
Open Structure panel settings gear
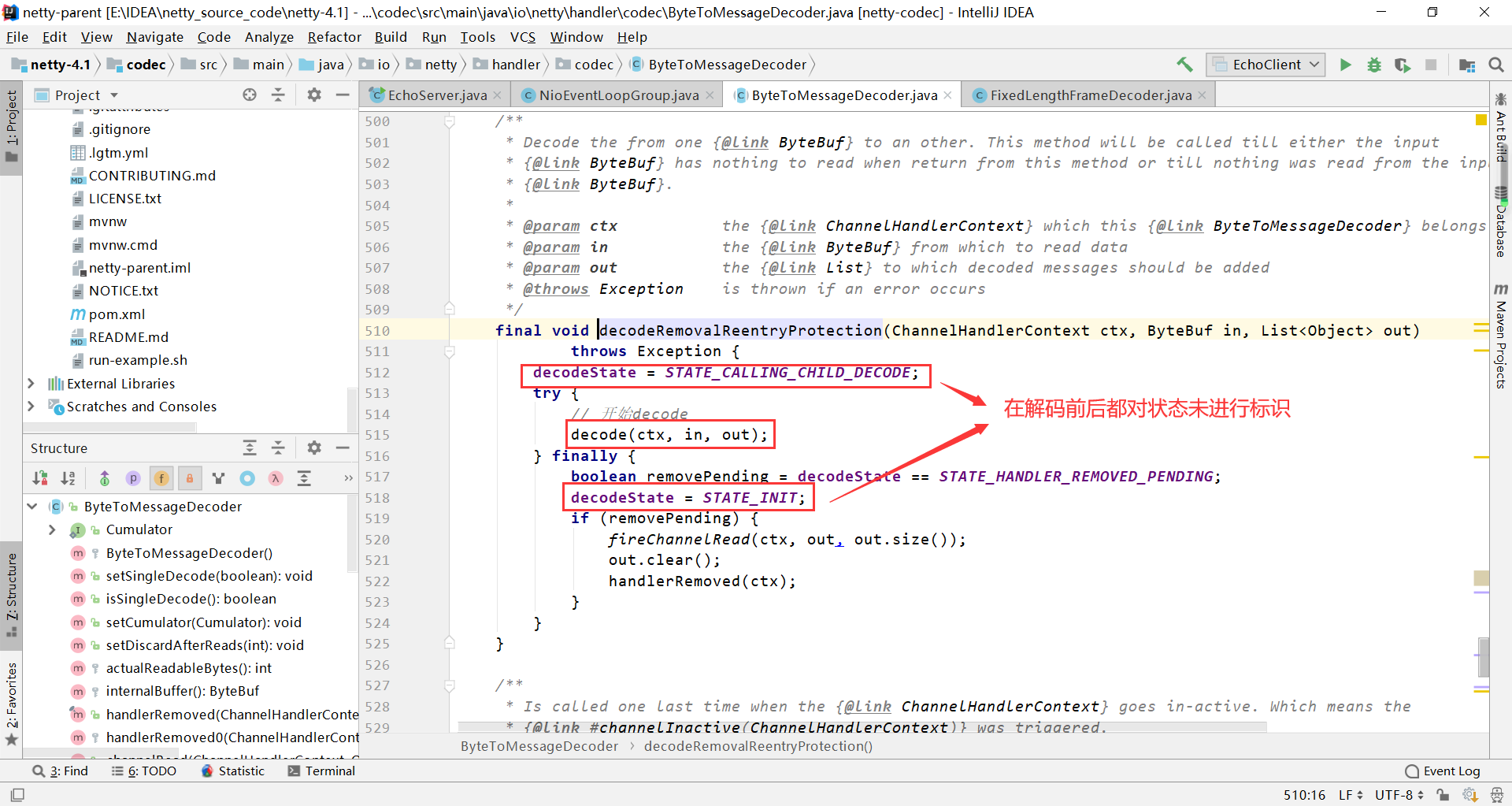point(314,448)
